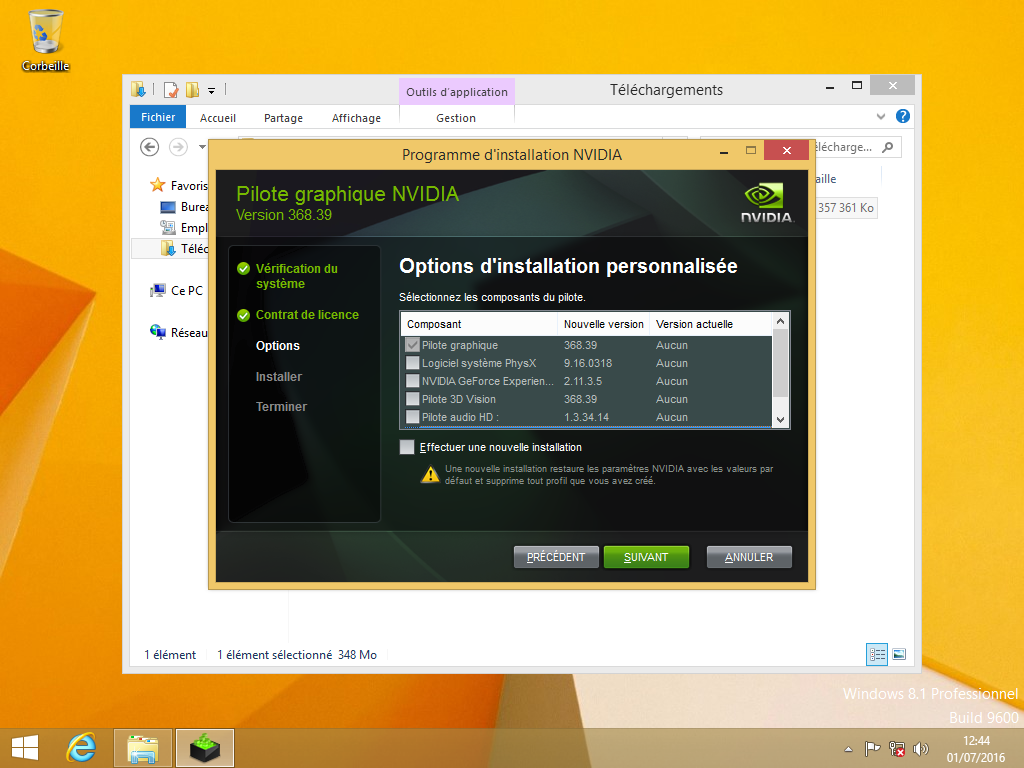Open recent locations dropdown arrow
This screenshot has height=768, width=1024.
[x=202, y=147]
